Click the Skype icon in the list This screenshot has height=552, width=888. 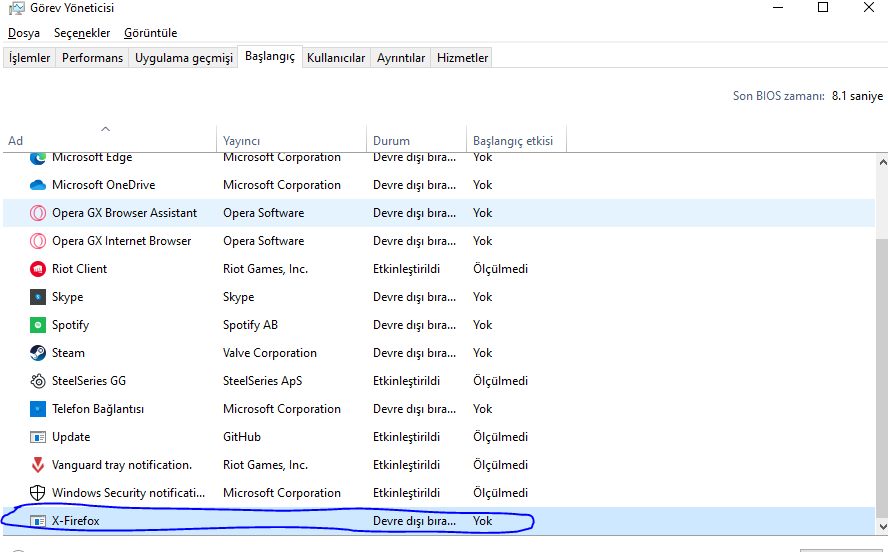coord(38,297)
